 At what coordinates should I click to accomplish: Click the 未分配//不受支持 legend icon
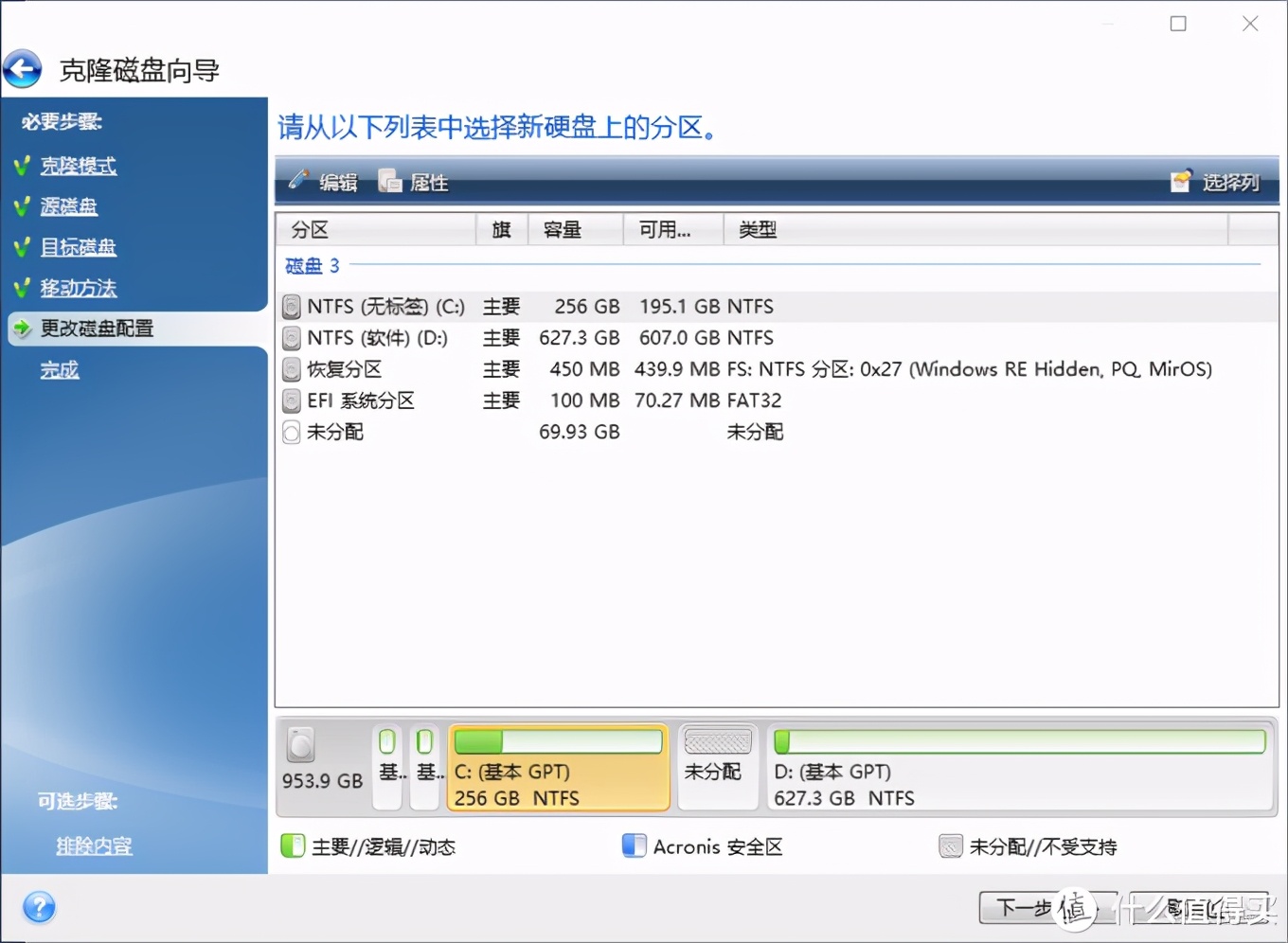(950, 845)
